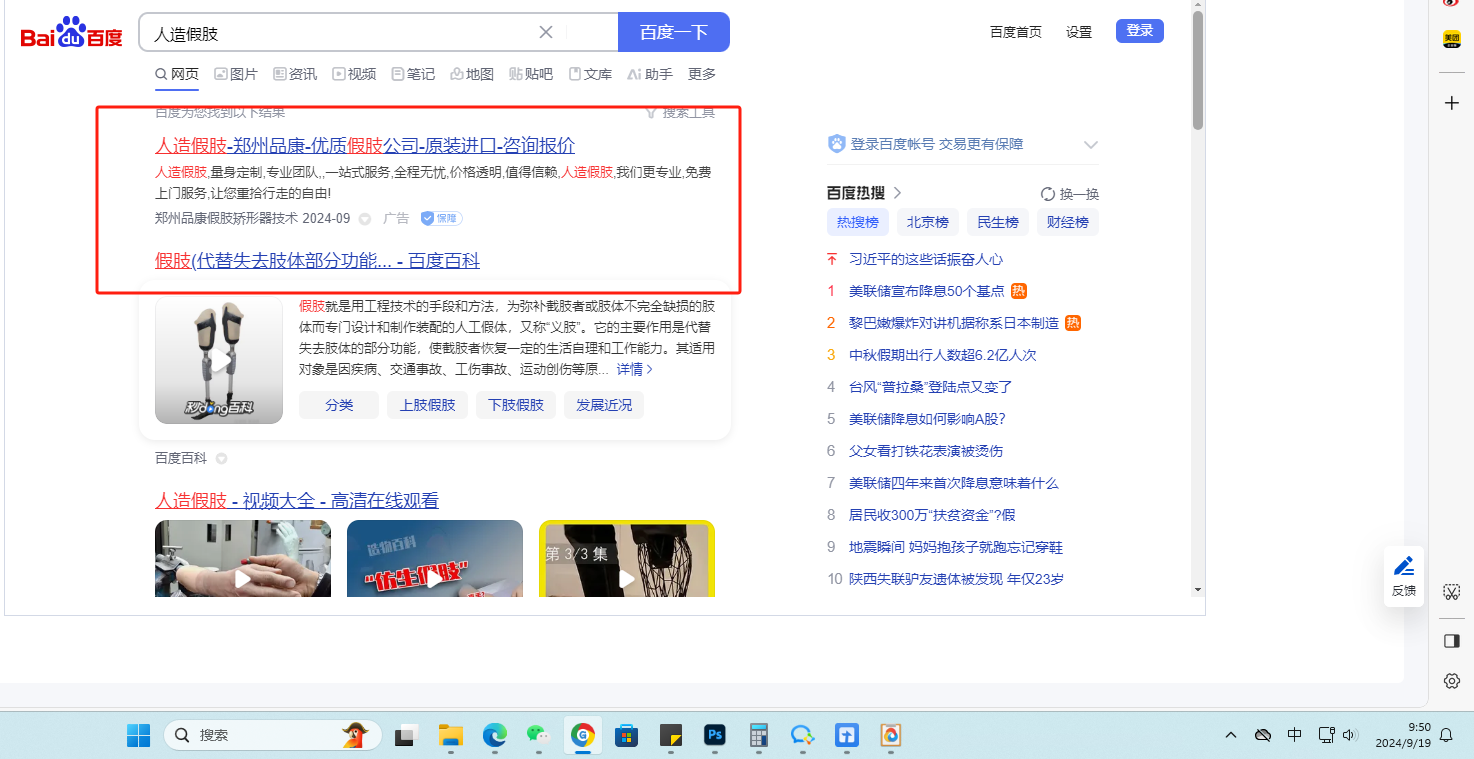
Task: Clear the search box with the X
Action: (546, 32)
